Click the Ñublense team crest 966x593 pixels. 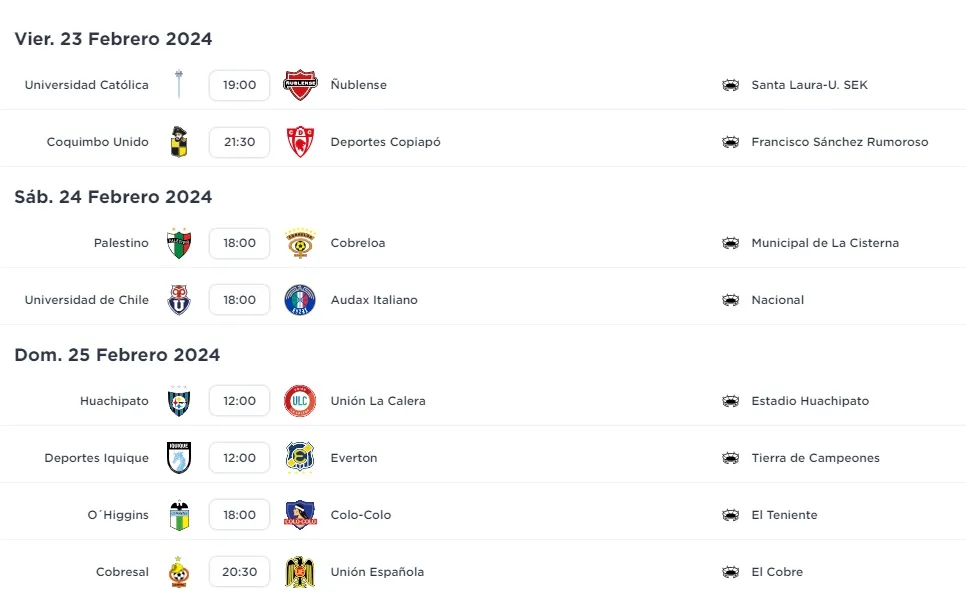pos(300,85)
